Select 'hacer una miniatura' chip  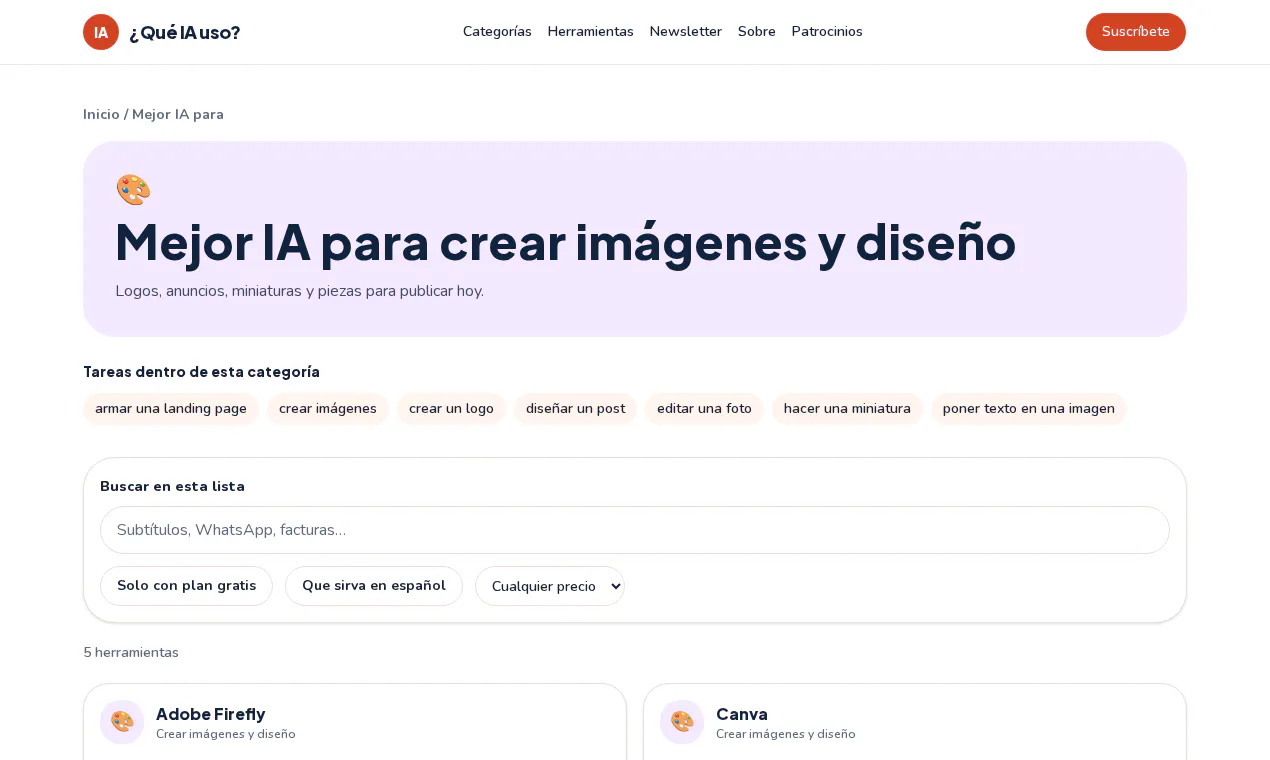847,409
